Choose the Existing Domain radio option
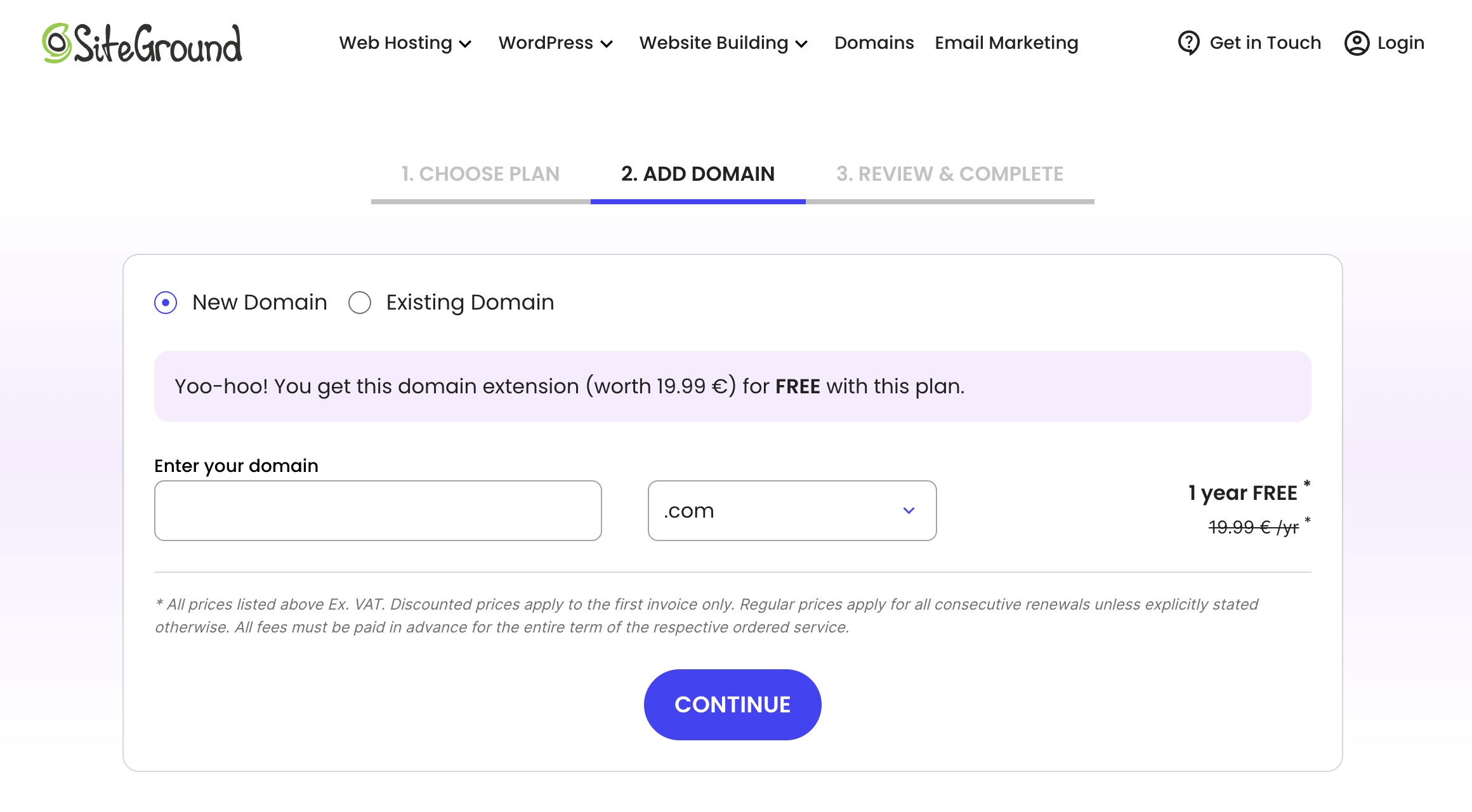Viewport: 1472px width, 812px height. point(360,303)
